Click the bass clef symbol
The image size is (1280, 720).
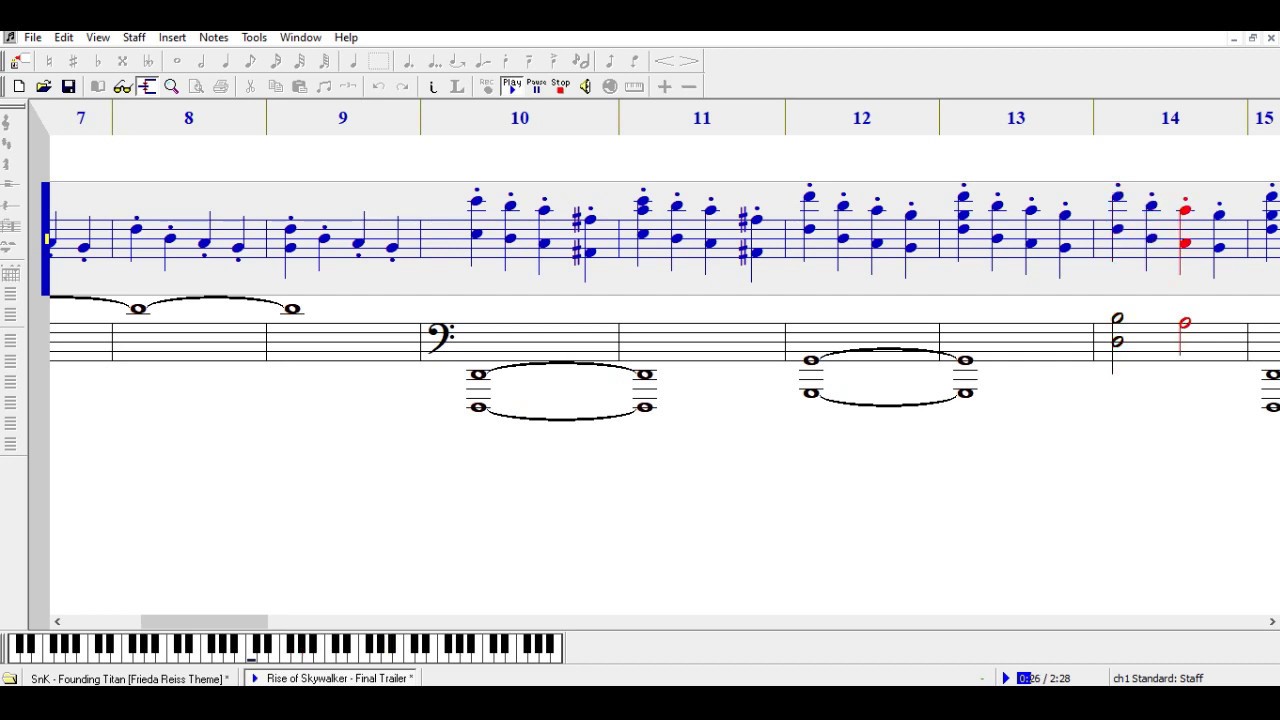point(441,338)
